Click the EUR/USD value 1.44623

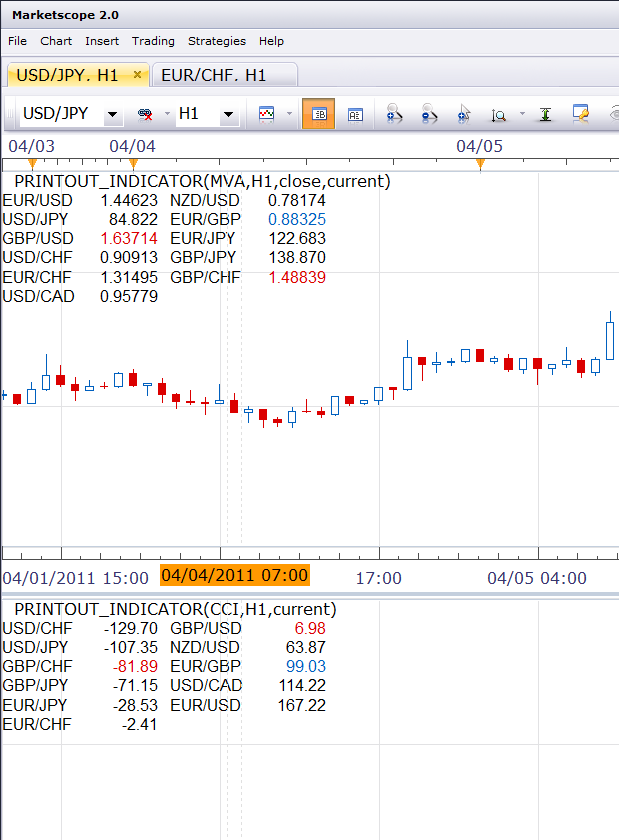pos(129,200)
